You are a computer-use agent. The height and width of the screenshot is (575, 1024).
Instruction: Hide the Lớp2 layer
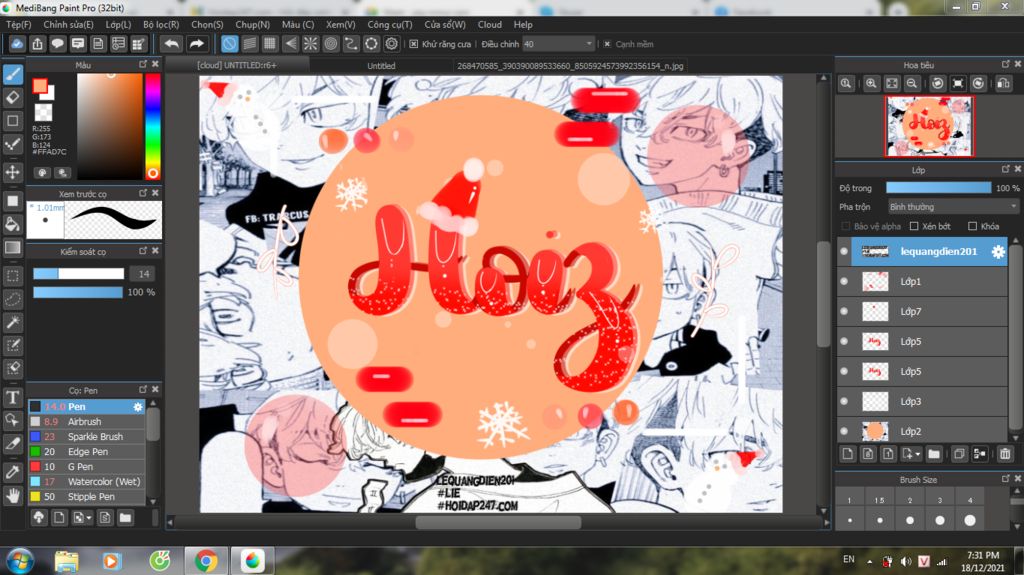pyautogui.click(x=844, y=431)
